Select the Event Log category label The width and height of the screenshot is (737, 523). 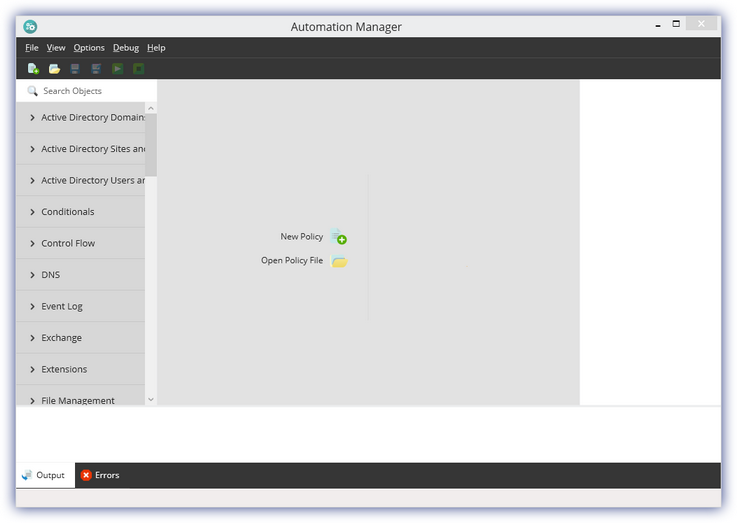coord(62,306)
